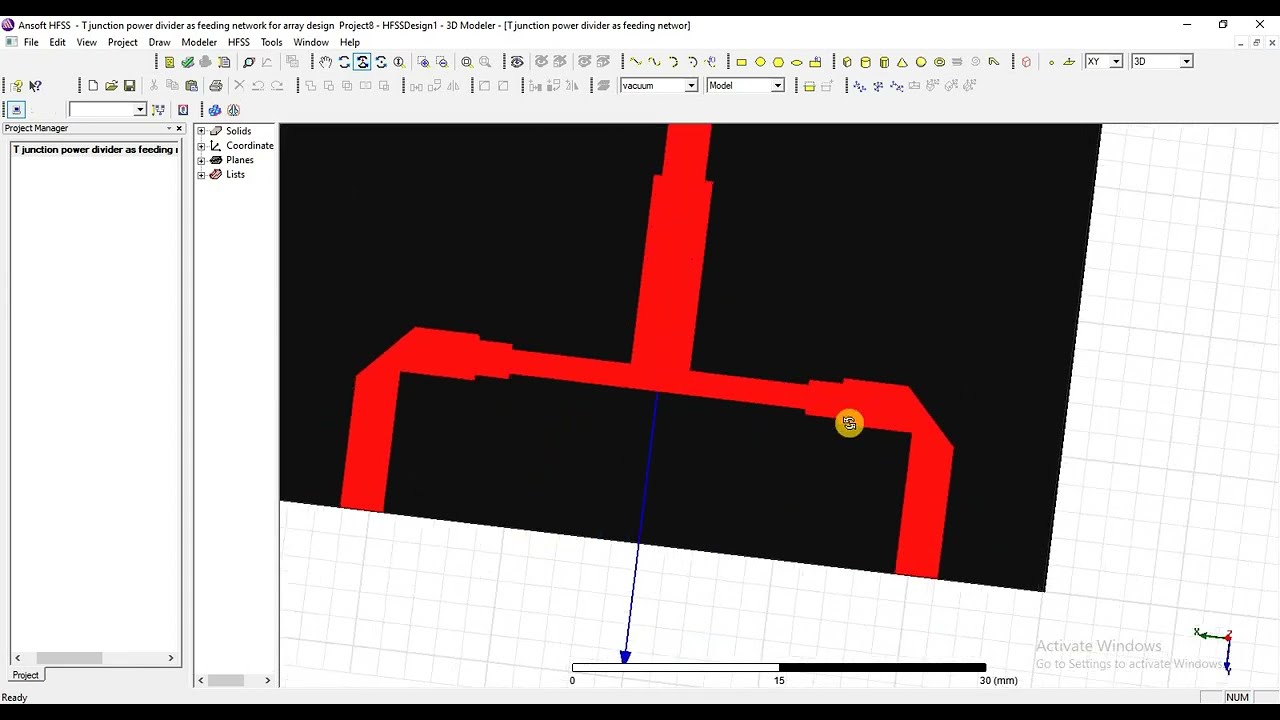Expand the Lists tree node
Image resolution: width=1280 pixels, height=720 pixels.
(201, 175)
